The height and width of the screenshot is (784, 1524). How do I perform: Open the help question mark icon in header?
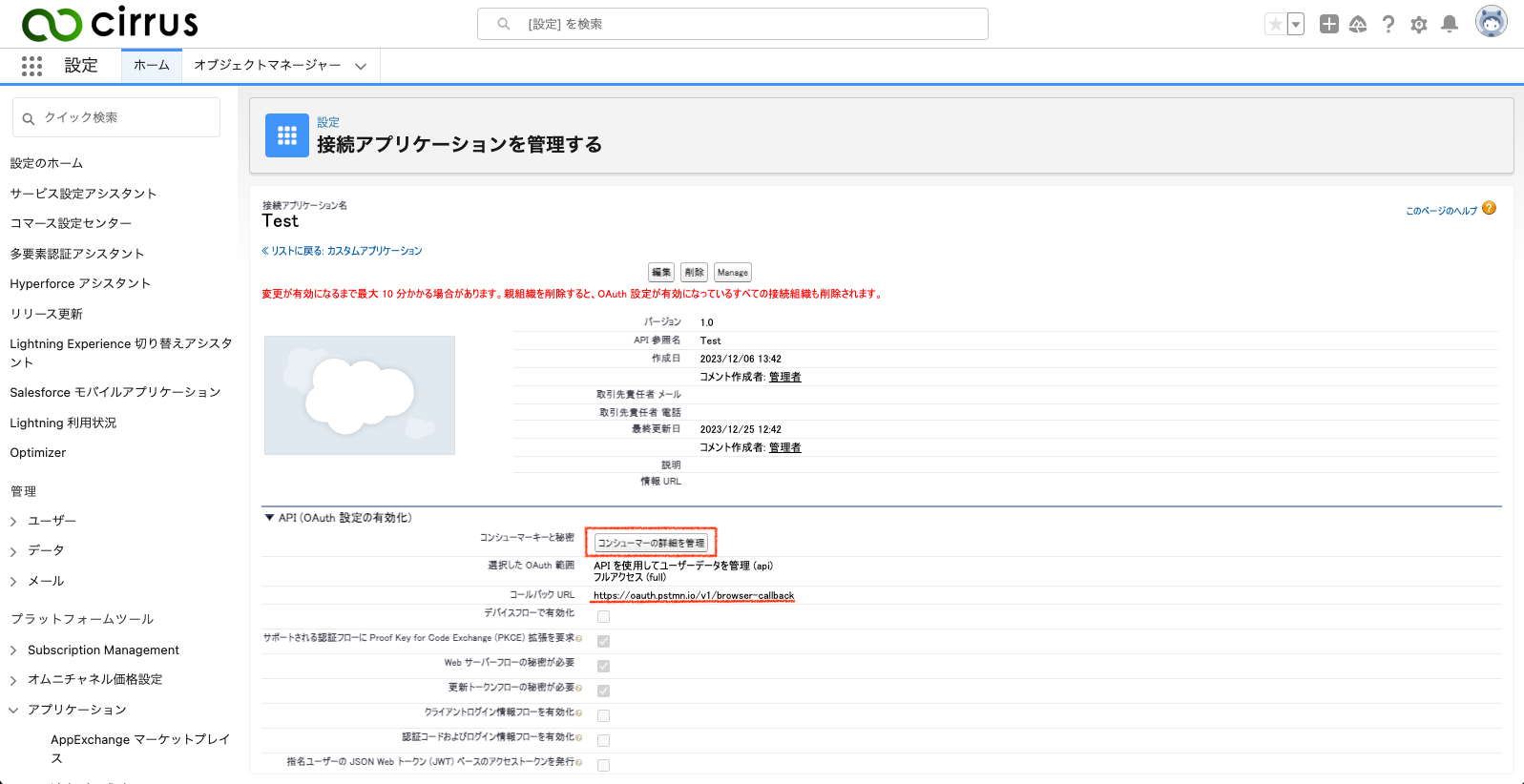pyautogui.click(x=1388, y=24)
